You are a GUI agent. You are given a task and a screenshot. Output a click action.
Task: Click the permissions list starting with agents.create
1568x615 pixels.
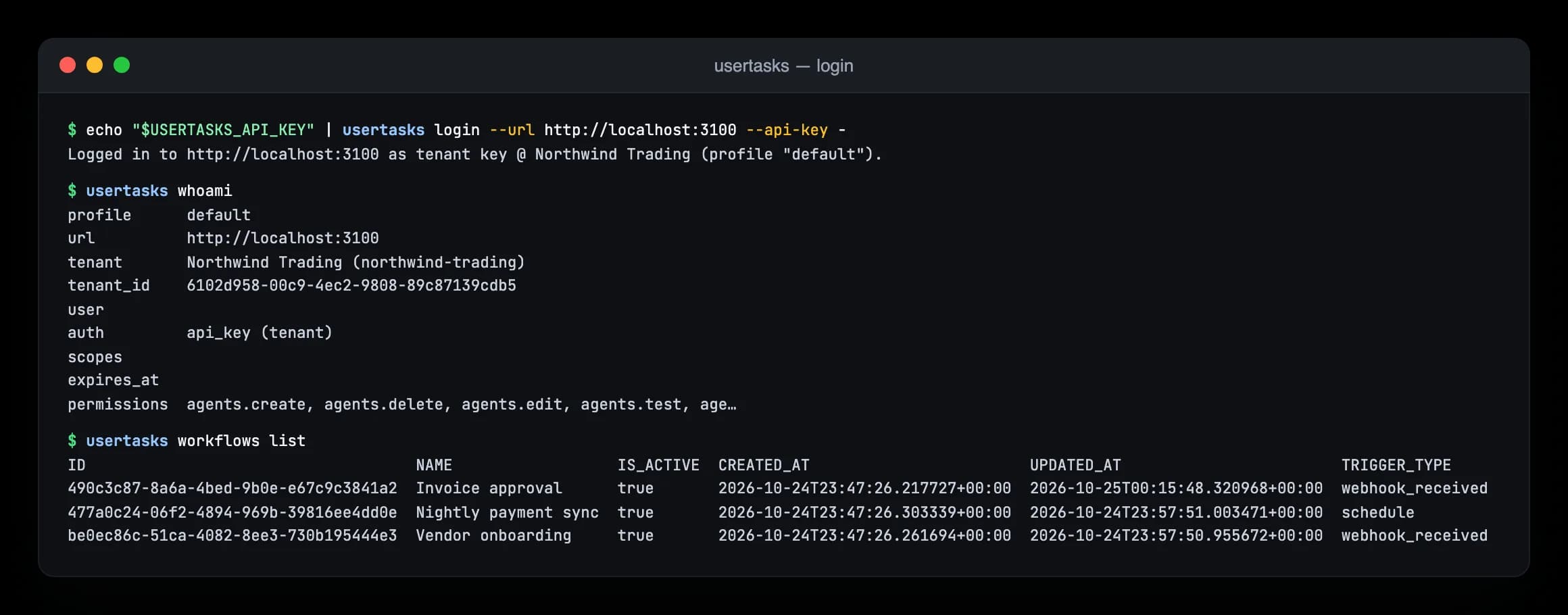pos(462,404)
